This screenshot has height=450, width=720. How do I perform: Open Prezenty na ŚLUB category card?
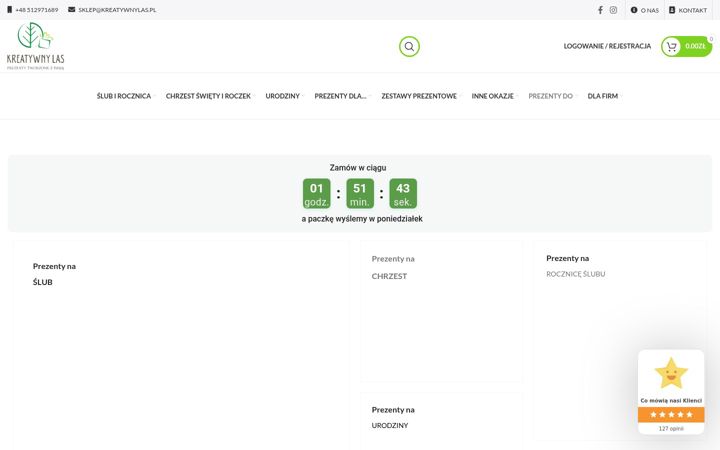(181, 344)
